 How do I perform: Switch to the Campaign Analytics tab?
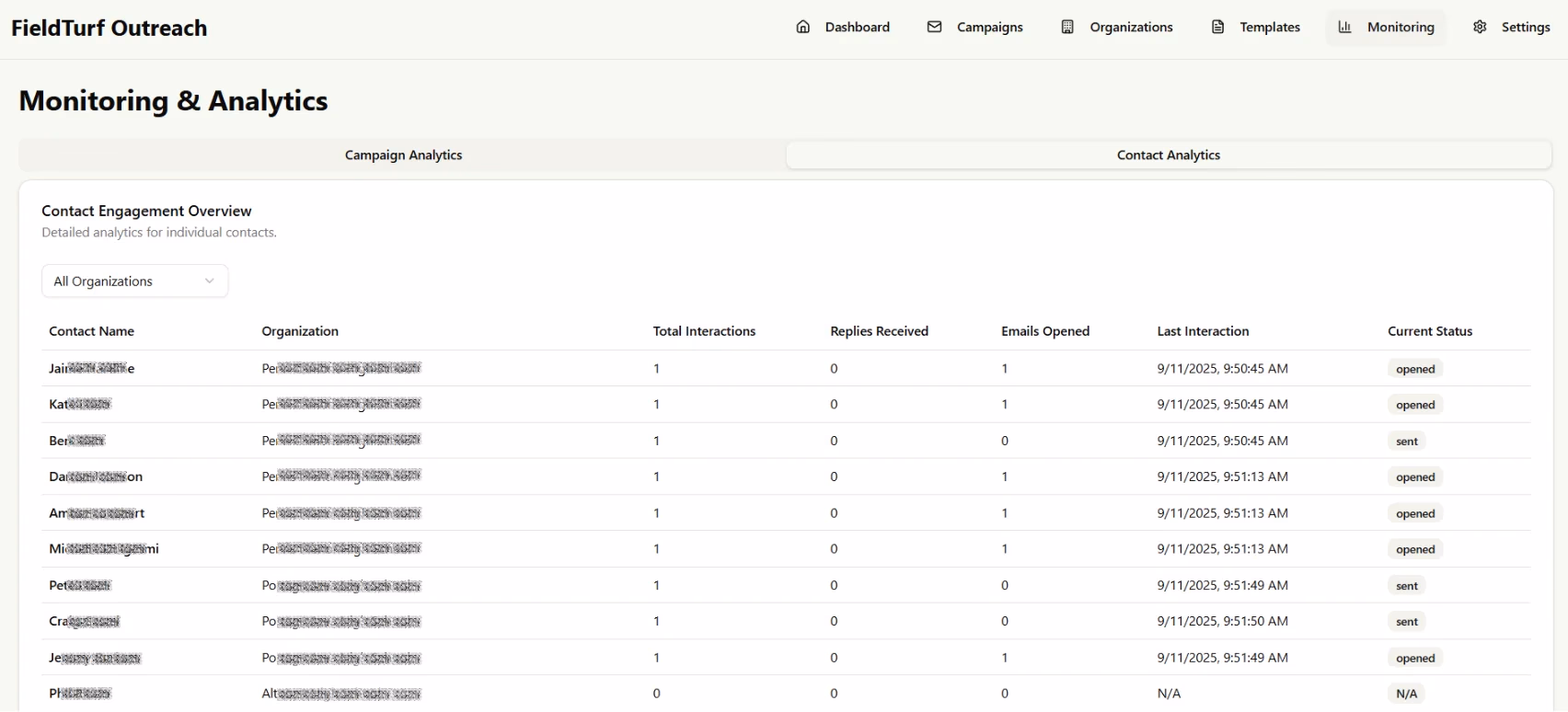coord(403,155)
